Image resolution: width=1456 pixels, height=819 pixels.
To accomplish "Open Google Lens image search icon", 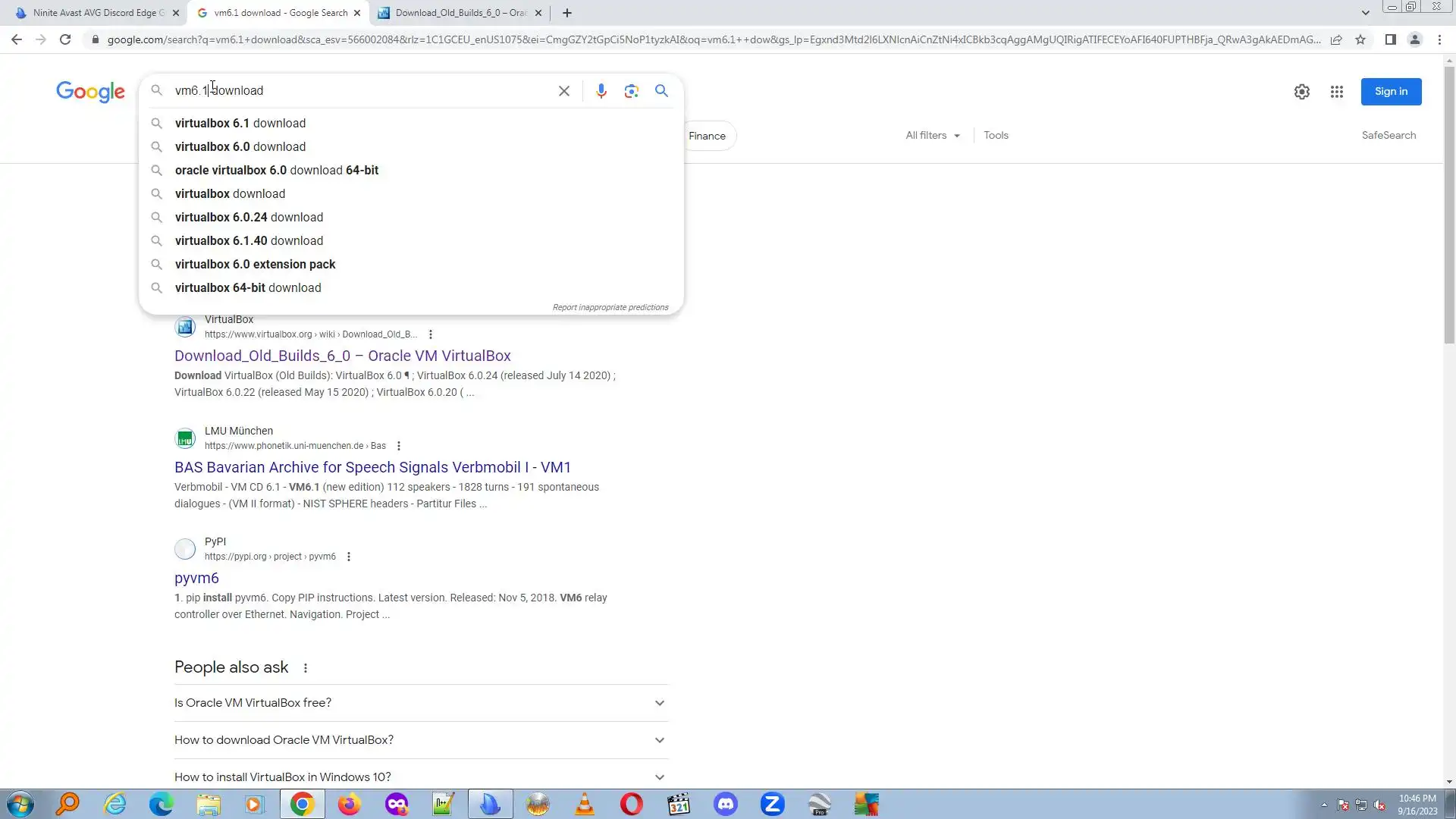I will pyautogui.click(x=631, y=91).
